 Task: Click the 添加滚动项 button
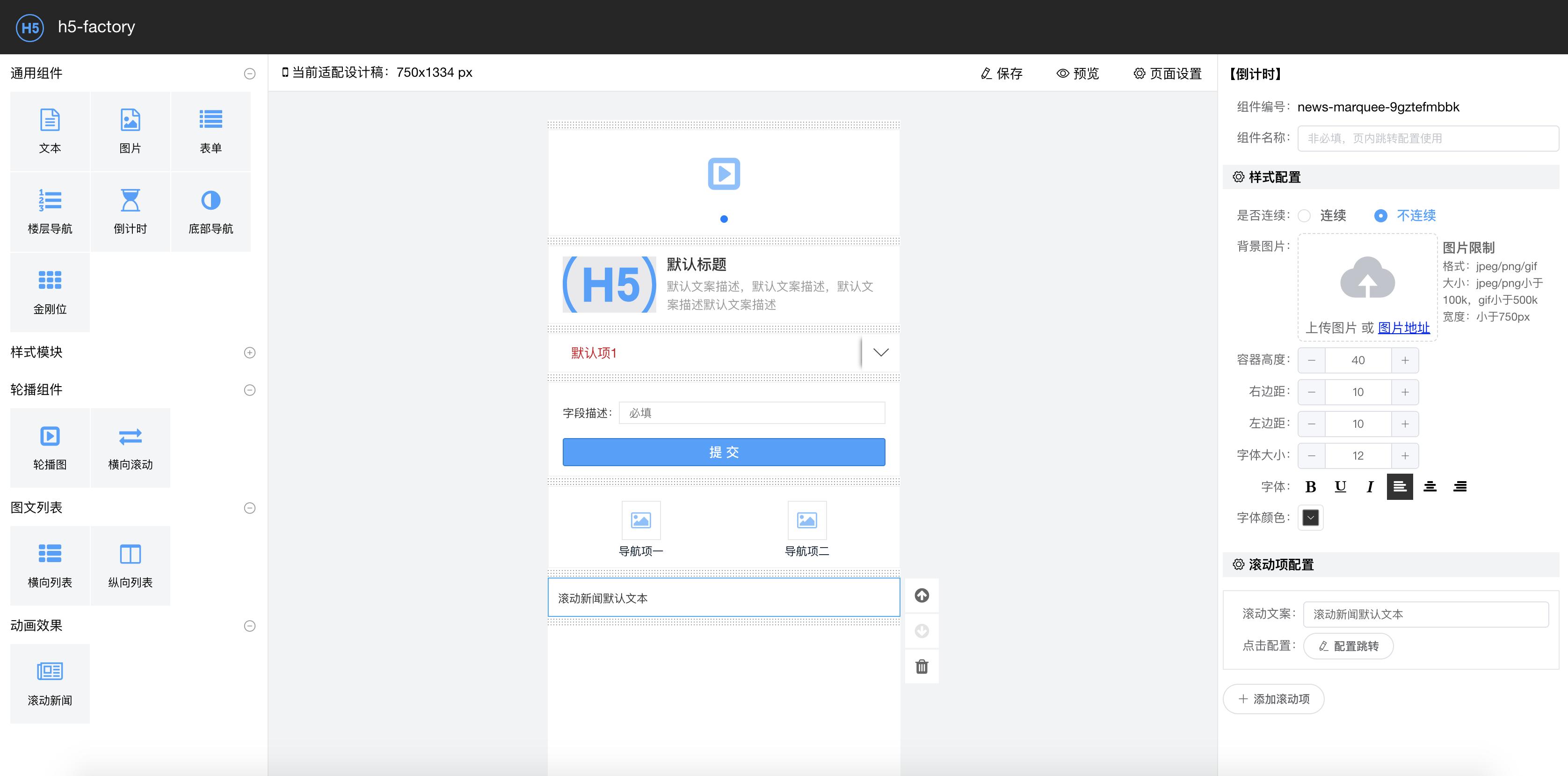1273,699
